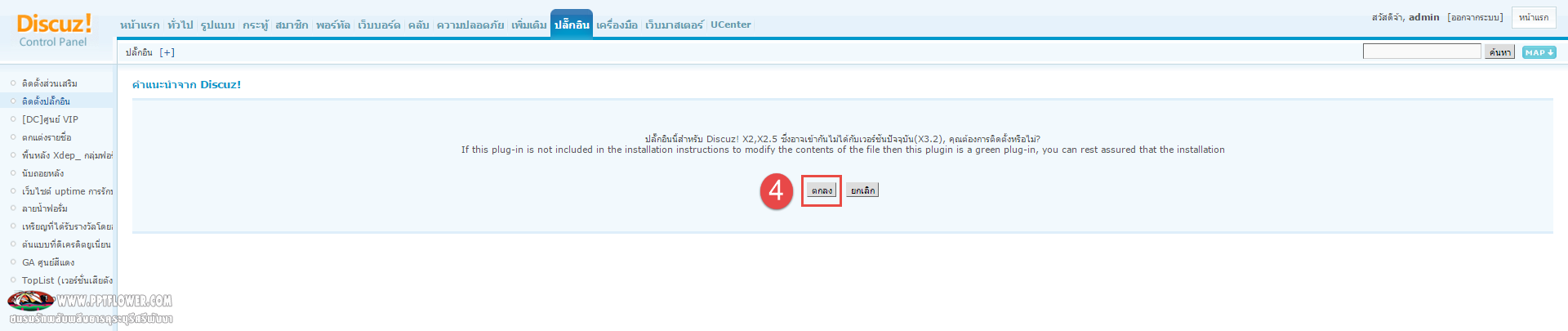Select ติดตั้งปลั๊กอิน in the sidebar
Viewport: 1568px width, 331px height.
[x=47, y=101]
